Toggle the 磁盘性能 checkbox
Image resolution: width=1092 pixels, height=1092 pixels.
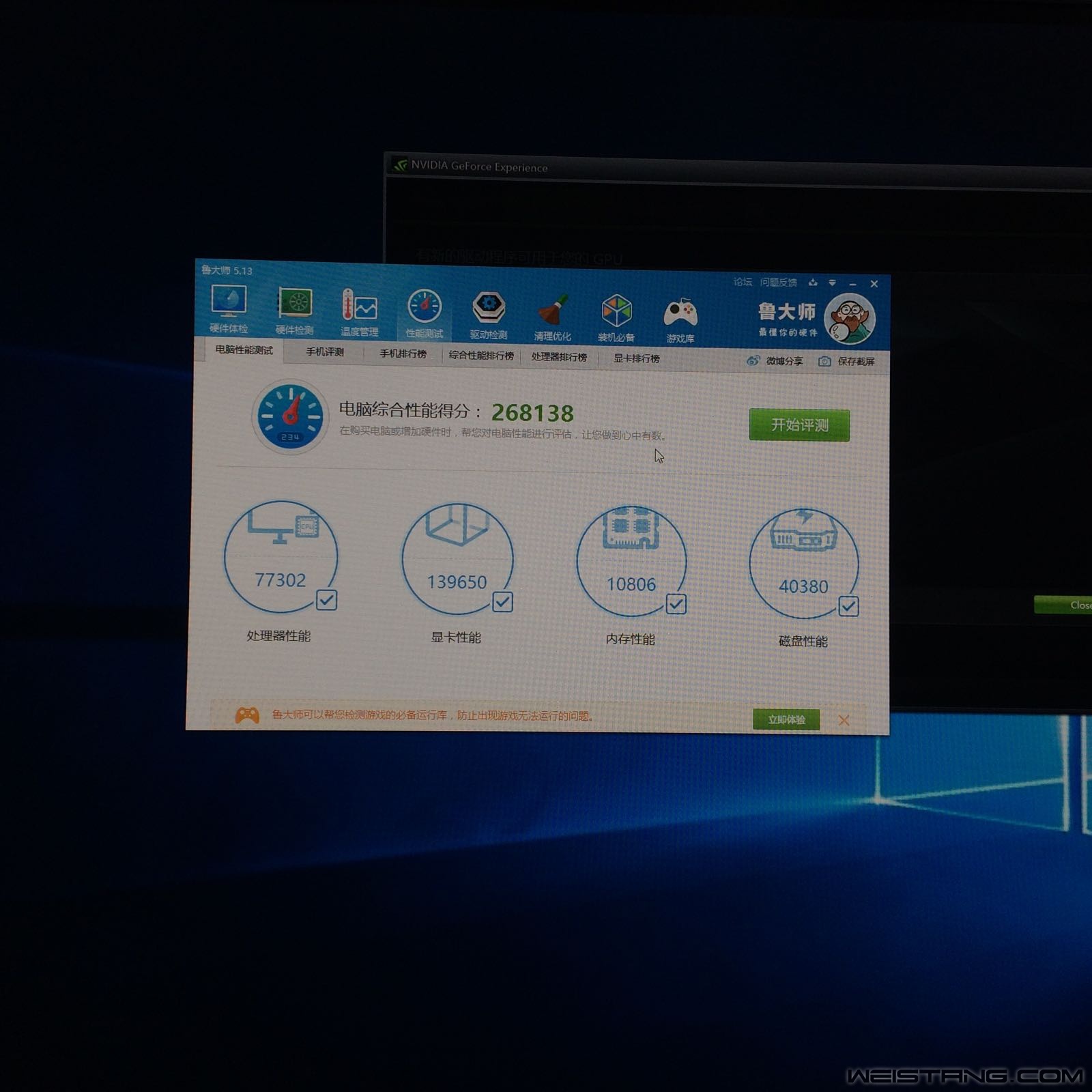(848, 606)
